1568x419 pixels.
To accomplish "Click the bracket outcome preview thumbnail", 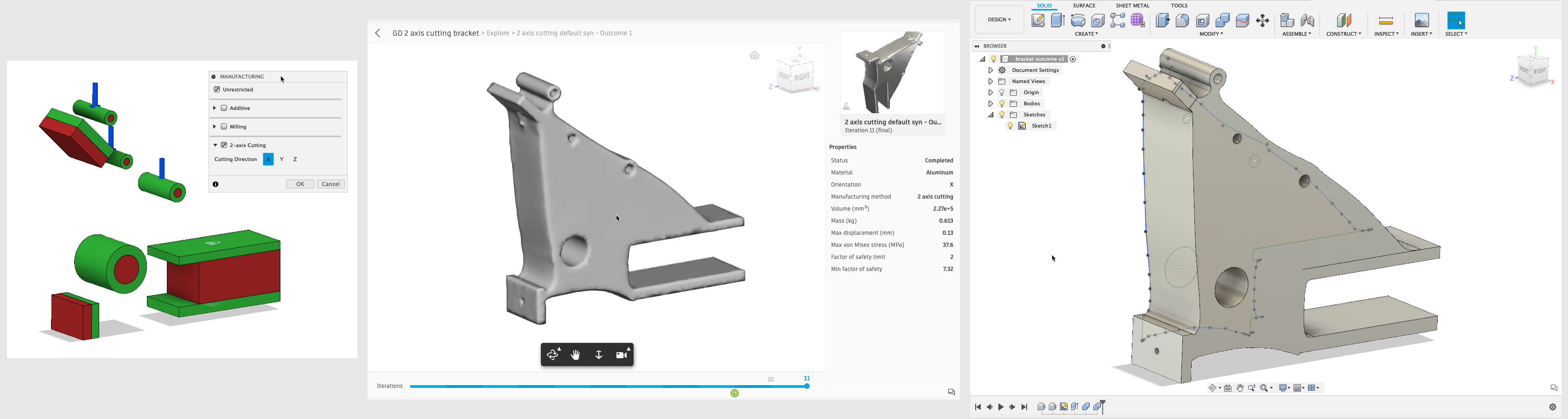I will coord(892,72).
